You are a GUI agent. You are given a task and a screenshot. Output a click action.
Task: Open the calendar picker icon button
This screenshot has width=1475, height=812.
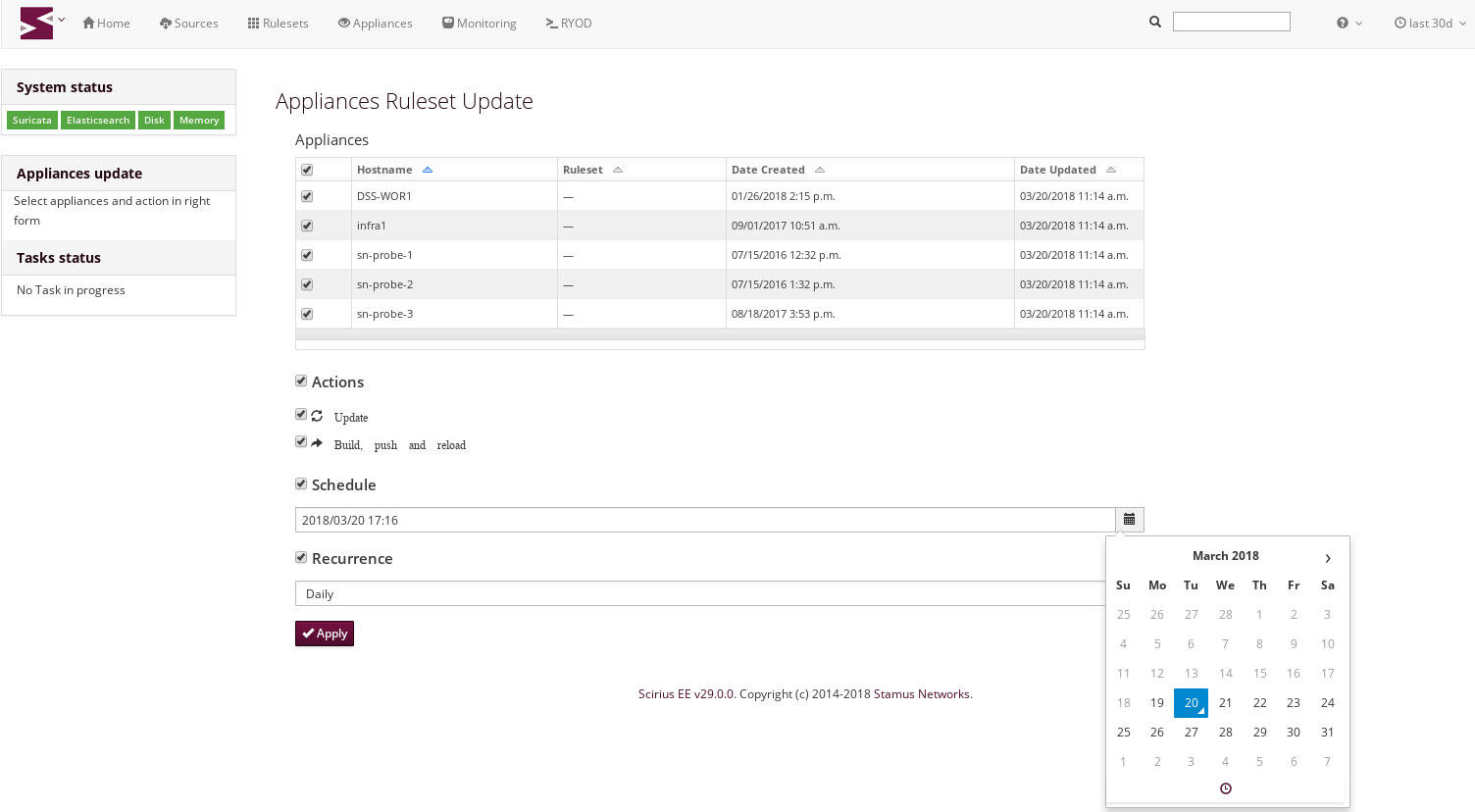(1130, 520)
